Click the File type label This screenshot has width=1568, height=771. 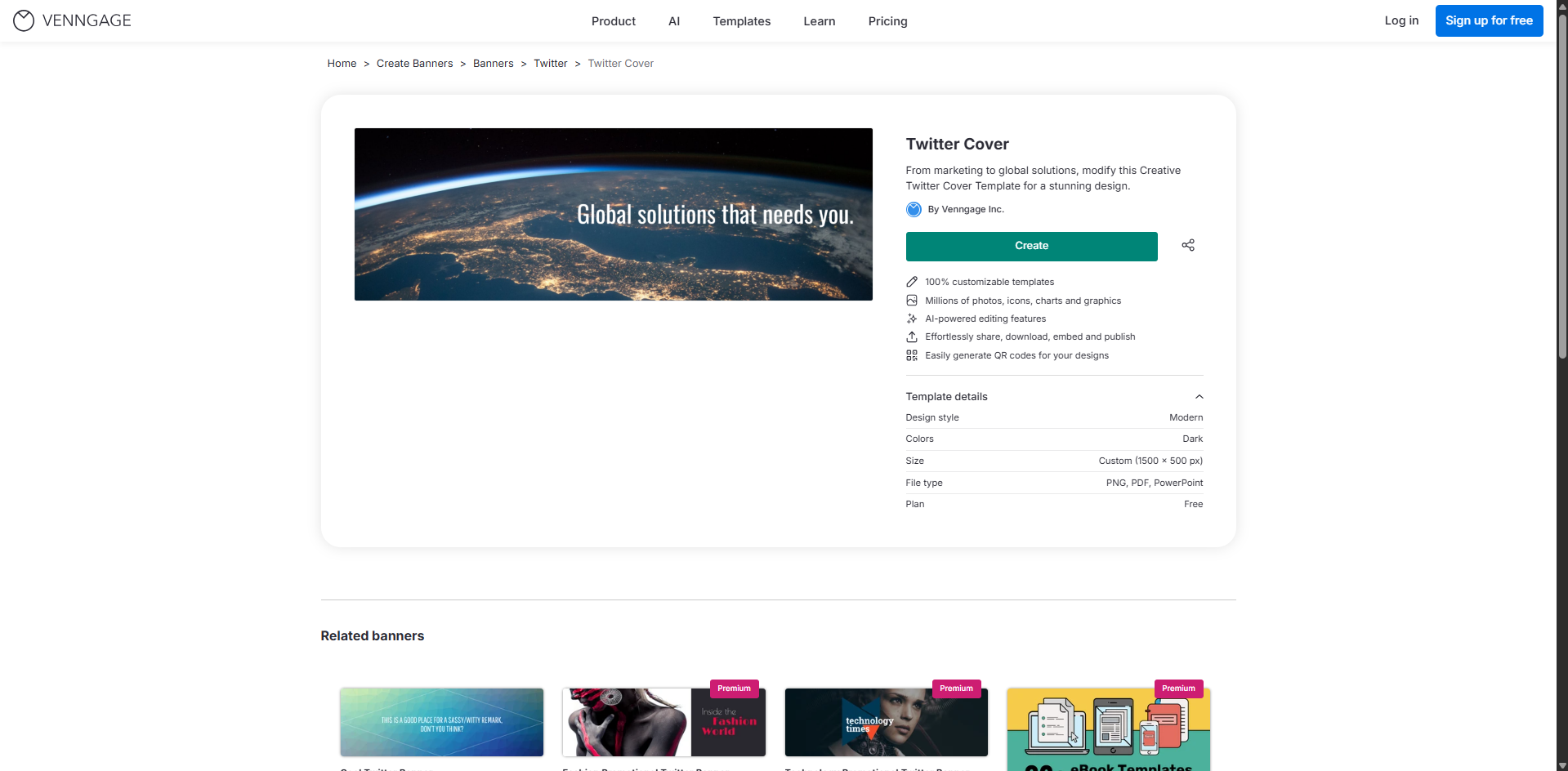924,483
